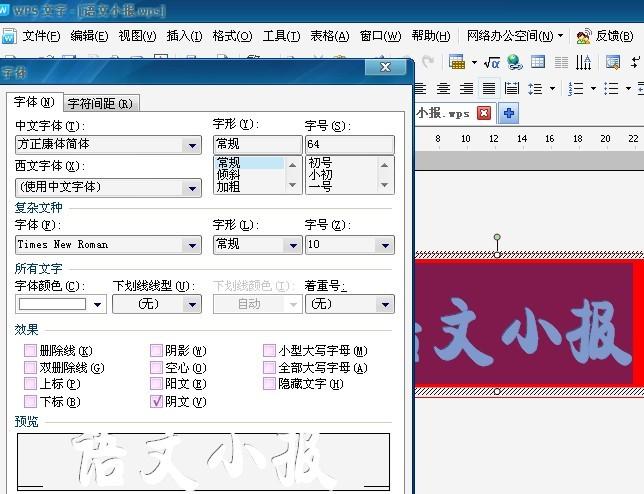The image size is (644, 494).
Task: Click the insert table icon
Action: coord(456,62)
